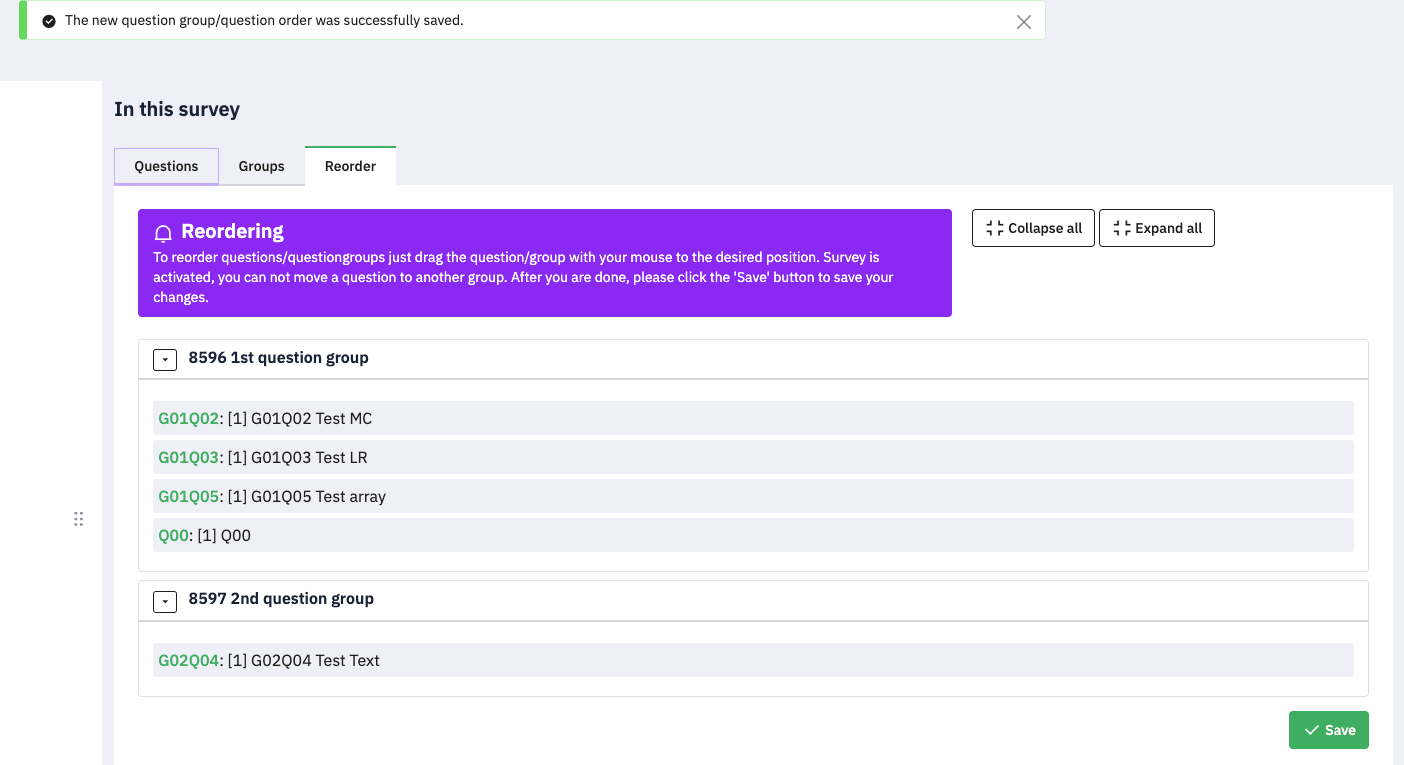This screenshot has height=765, width=1404.
Task: Collapse the 2nd question group arrow
Action: tap(165, 600)
